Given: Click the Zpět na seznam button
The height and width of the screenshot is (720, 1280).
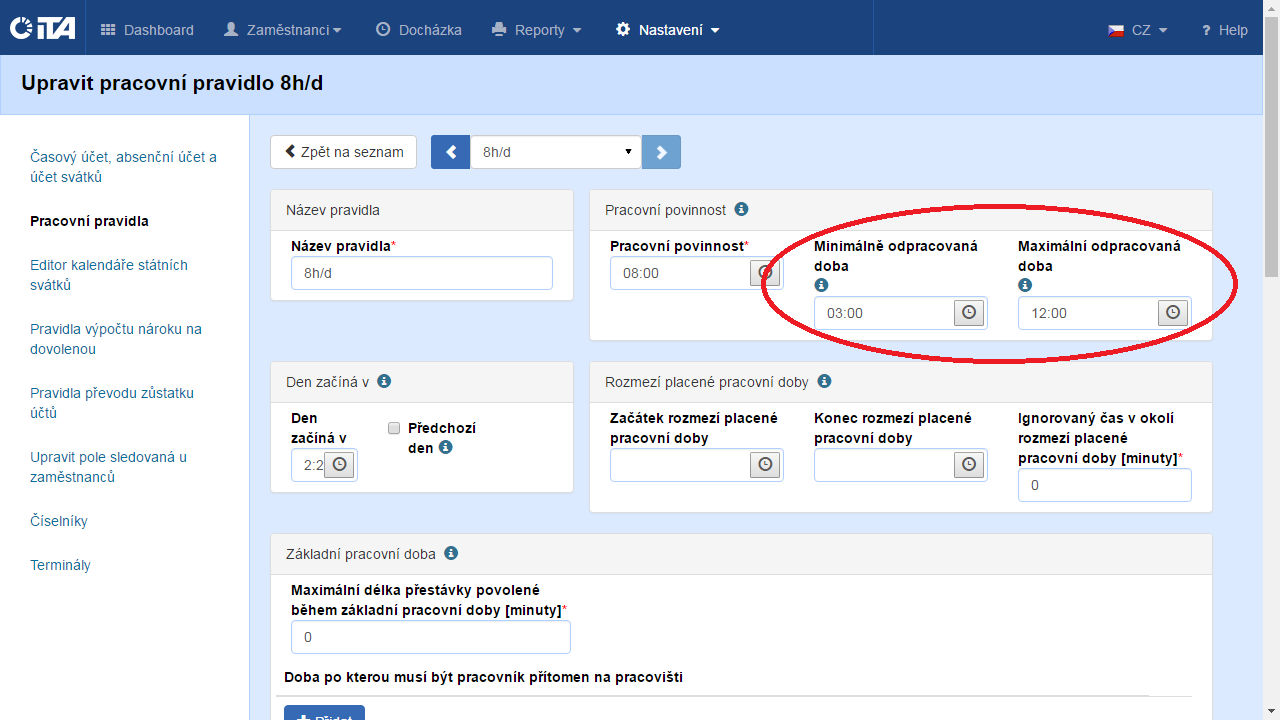Looking at the screenshot, I should pyautogui.click(x=343, y=152).
